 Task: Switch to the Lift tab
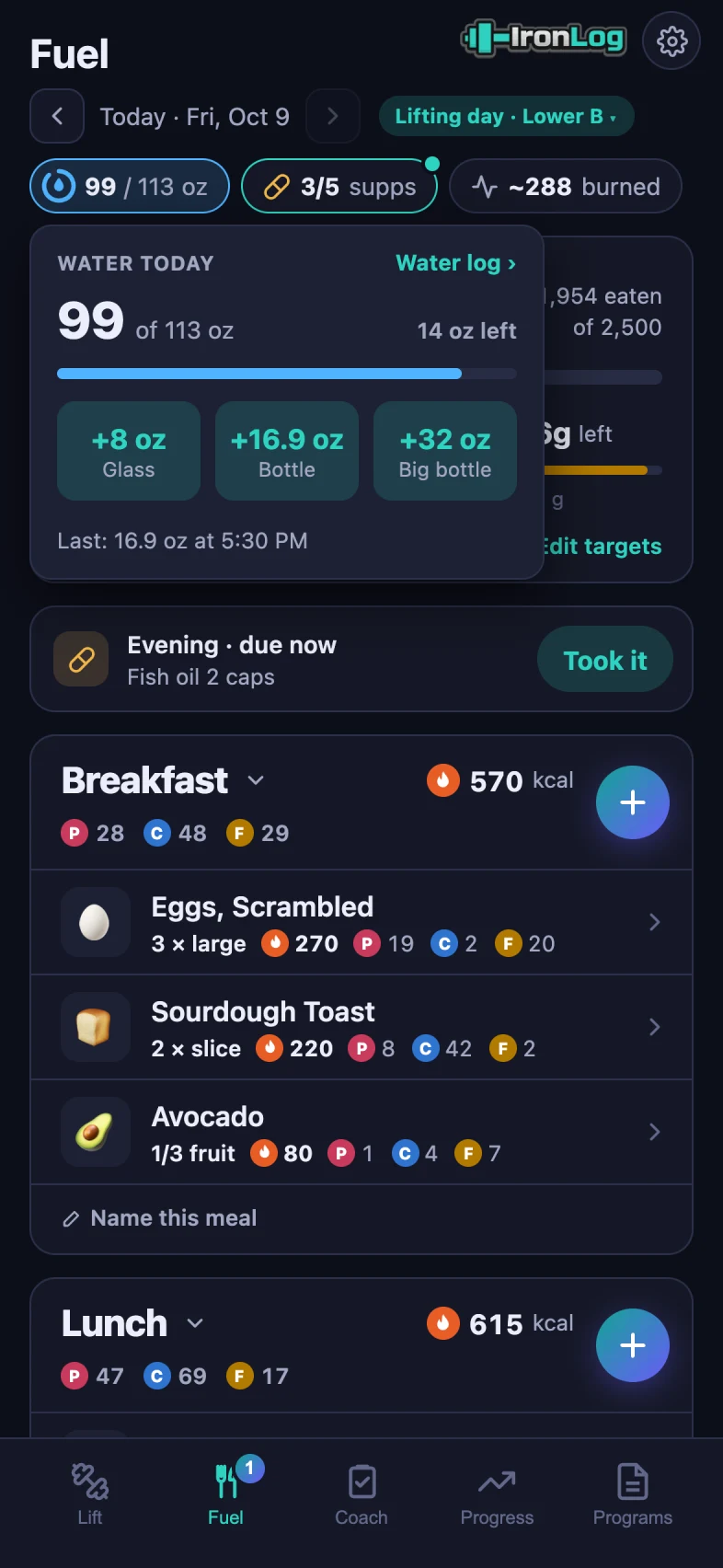click(90, 1494)
